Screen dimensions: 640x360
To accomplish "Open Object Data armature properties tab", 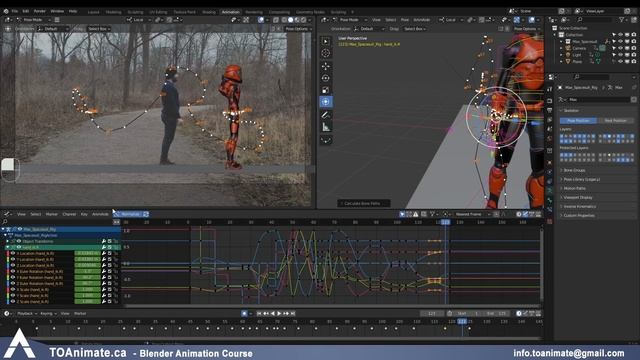I will 550,190.
